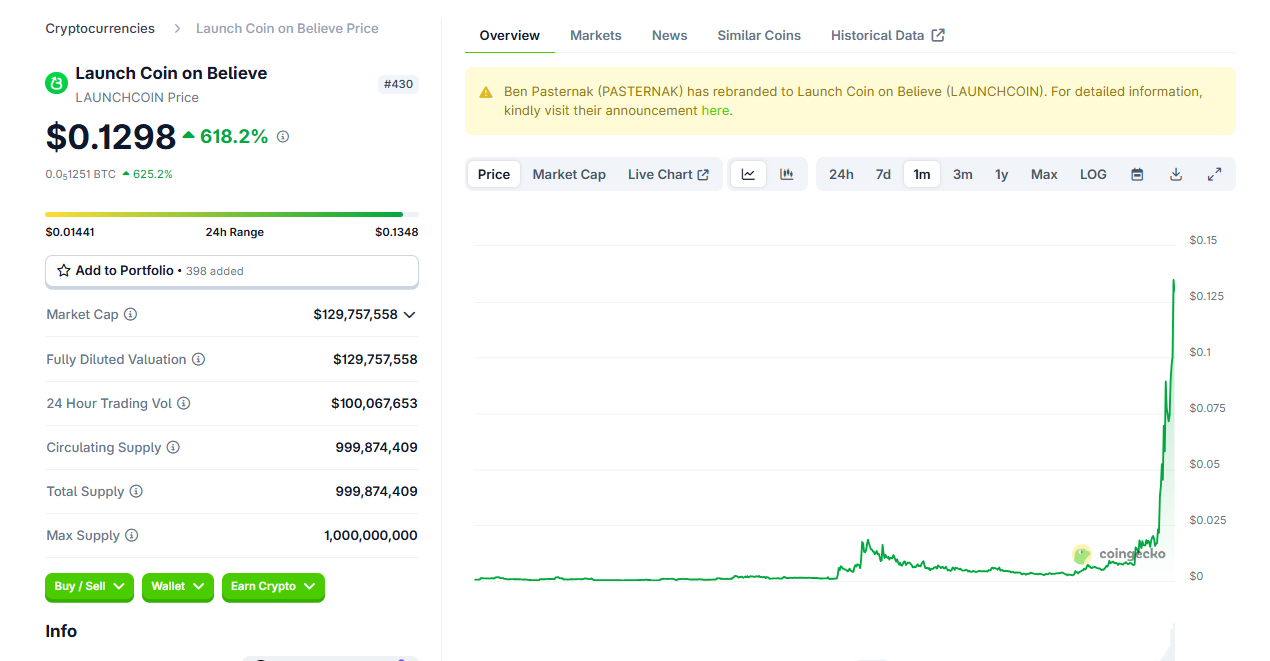This screenshot has width=1270, height=661.
Task: Set chart range to 24h
Action: point(841,174)
